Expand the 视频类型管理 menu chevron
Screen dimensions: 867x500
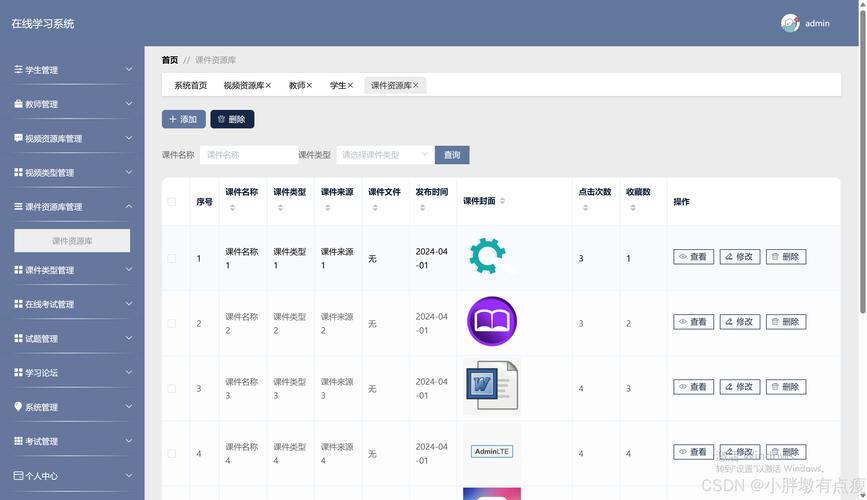click(129, 173)
